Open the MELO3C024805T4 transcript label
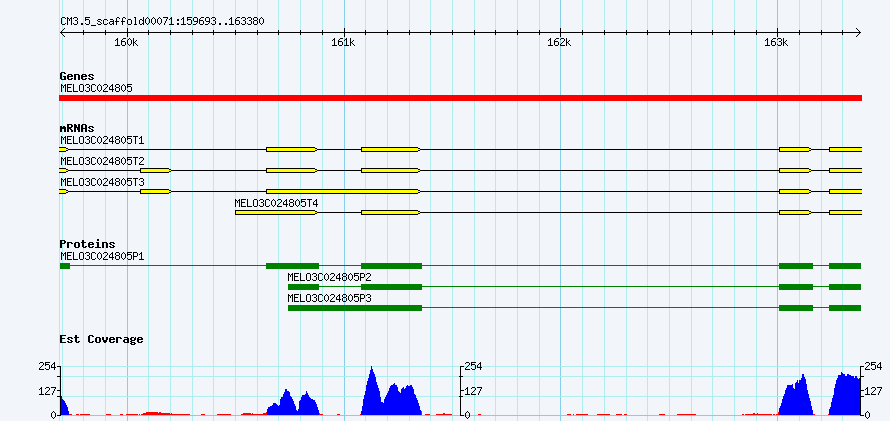 pyautogui.click(x=276, y=203)
